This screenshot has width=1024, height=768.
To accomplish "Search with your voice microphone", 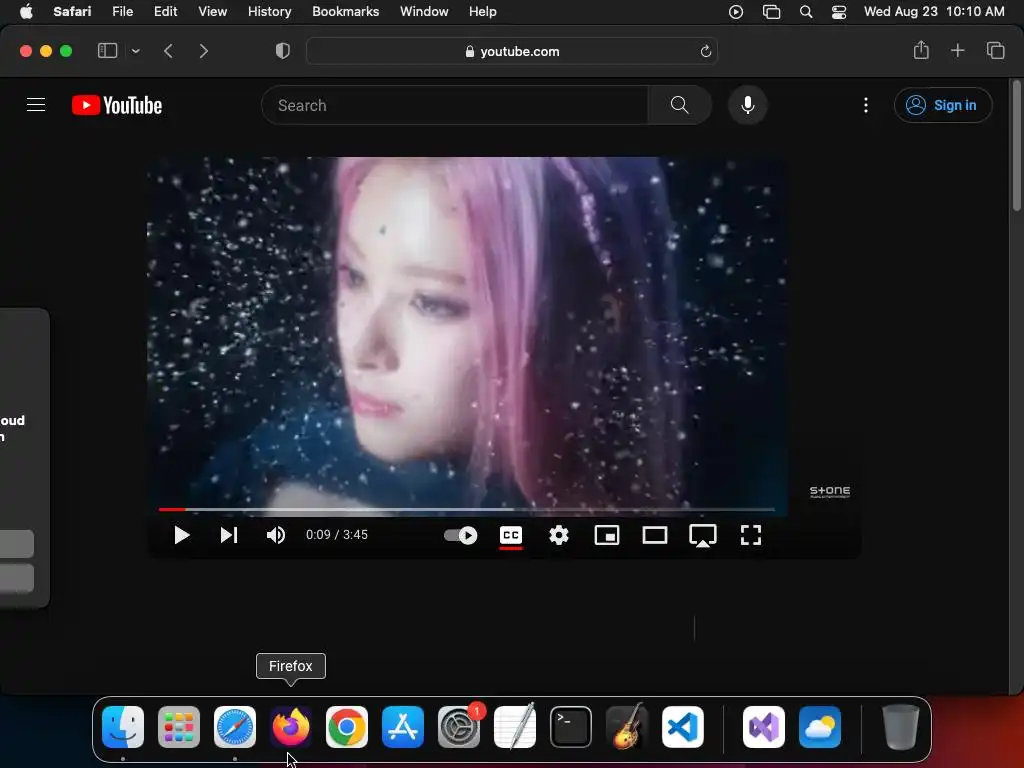I will (x=748, y=105).
